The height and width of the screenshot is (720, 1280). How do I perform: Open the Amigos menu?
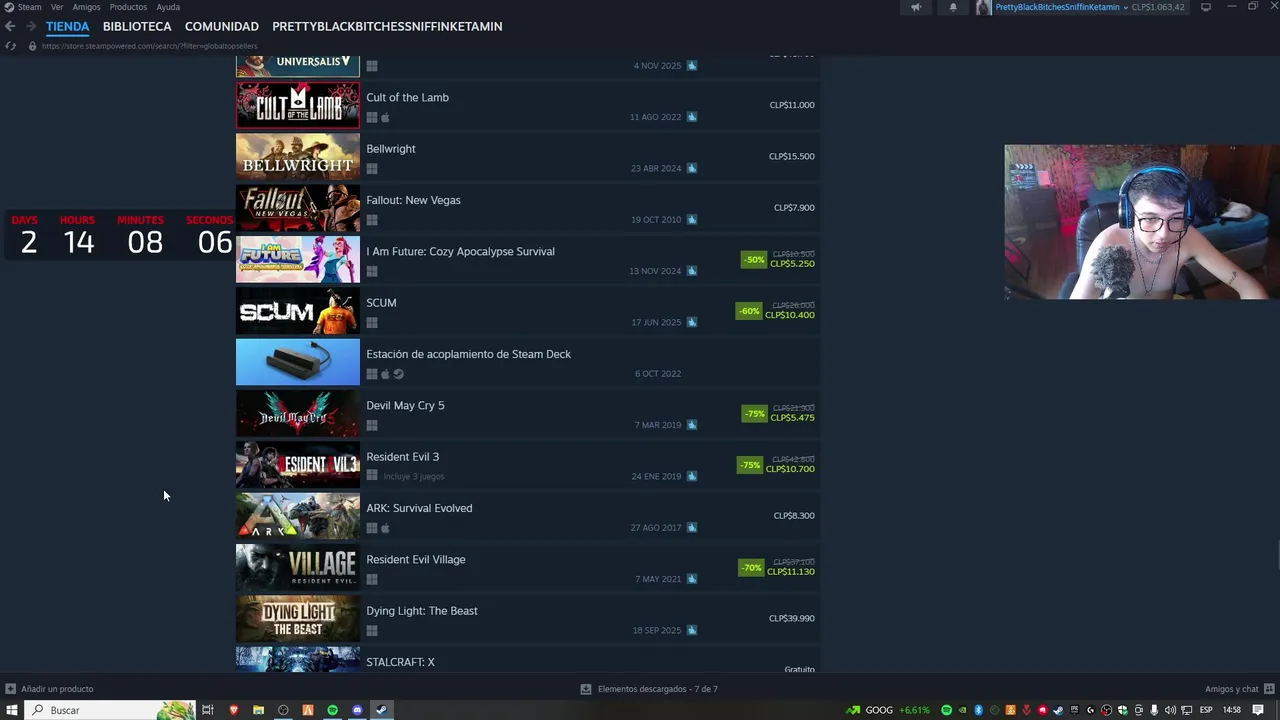[86, 7]
